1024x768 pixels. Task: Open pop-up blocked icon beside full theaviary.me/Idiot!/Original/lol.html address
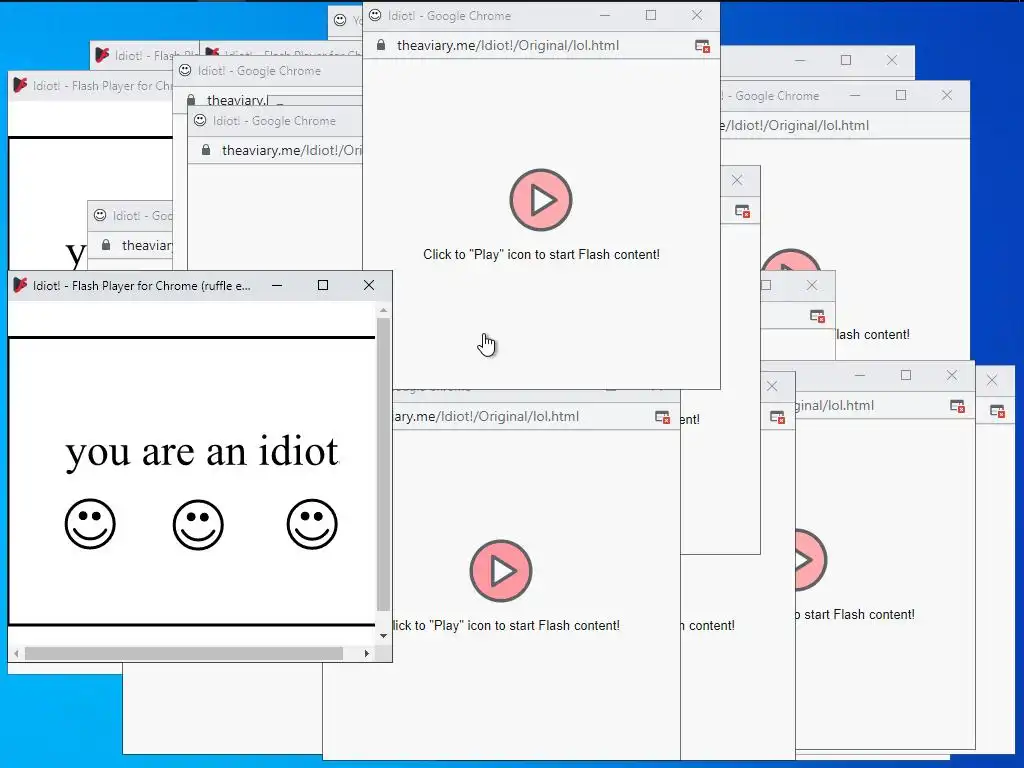click(x=703, y=46)
